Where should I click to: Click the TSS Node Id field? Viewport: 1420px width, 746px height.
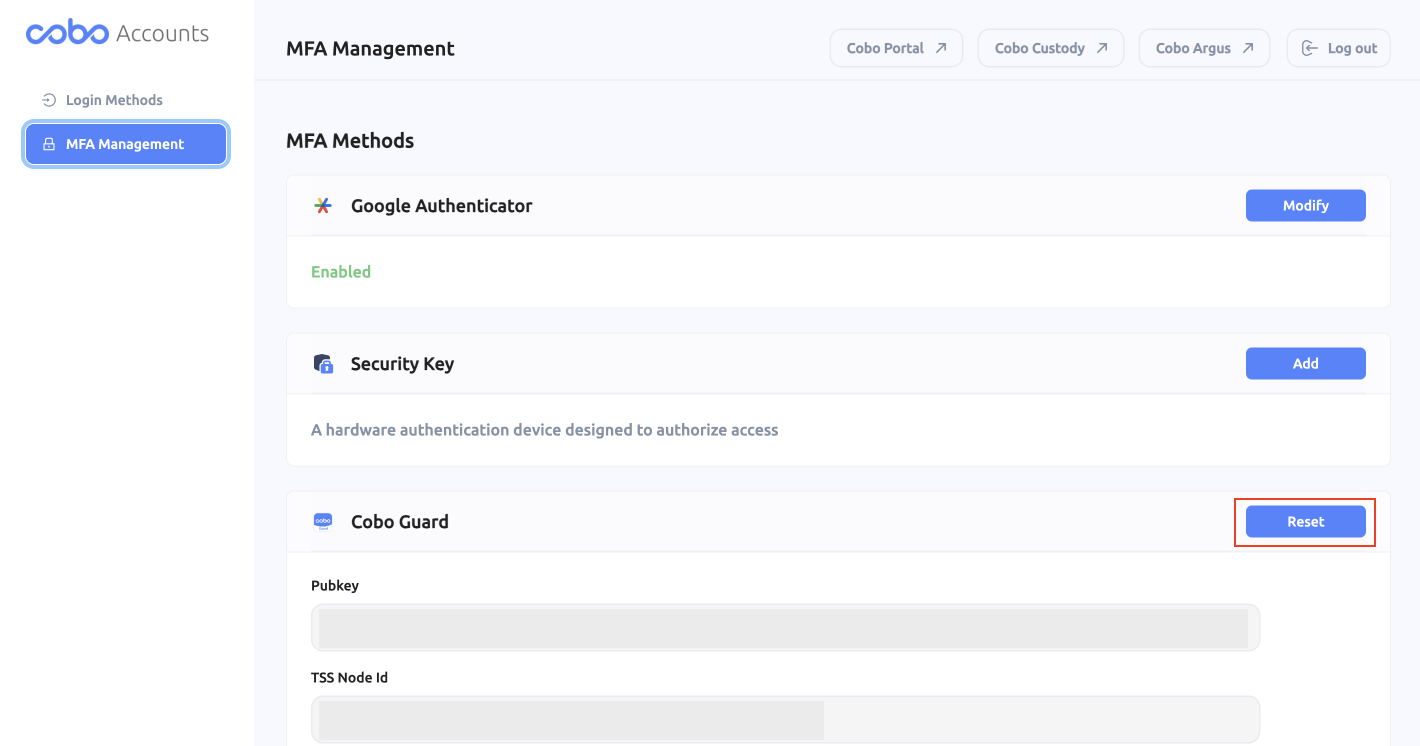pos(785,720)
